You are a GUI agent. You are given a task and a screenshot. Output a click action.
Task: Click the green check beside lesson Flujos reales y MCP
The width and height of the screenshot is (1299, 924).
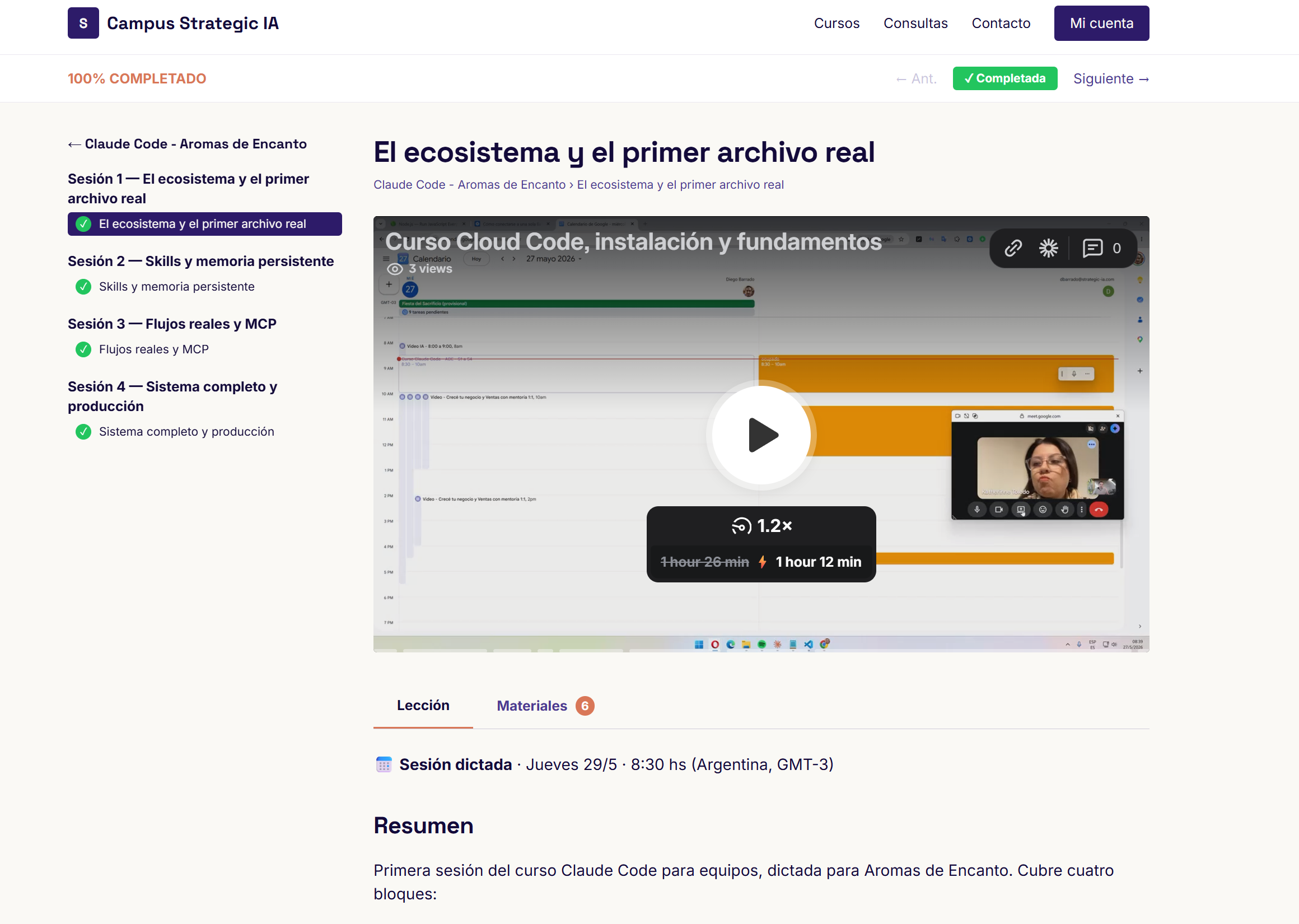coord(83,349)
